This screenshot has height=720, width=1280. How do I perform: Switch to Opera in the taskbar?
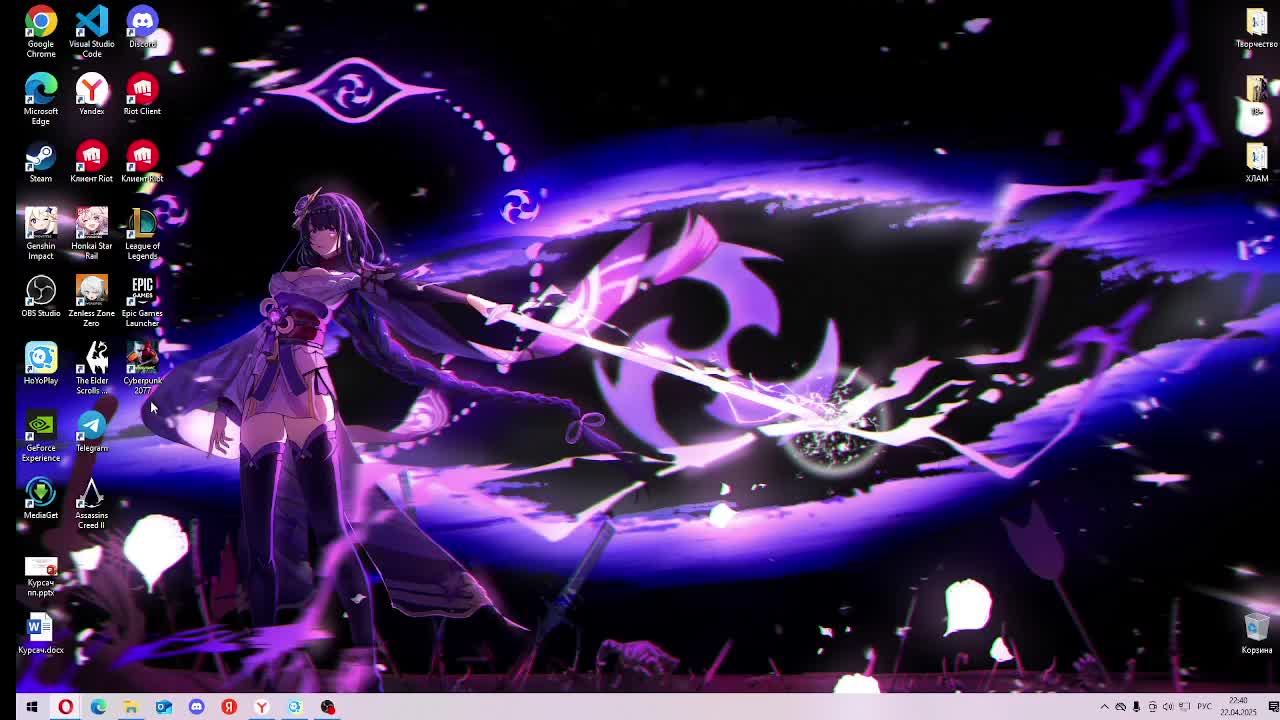65,707
